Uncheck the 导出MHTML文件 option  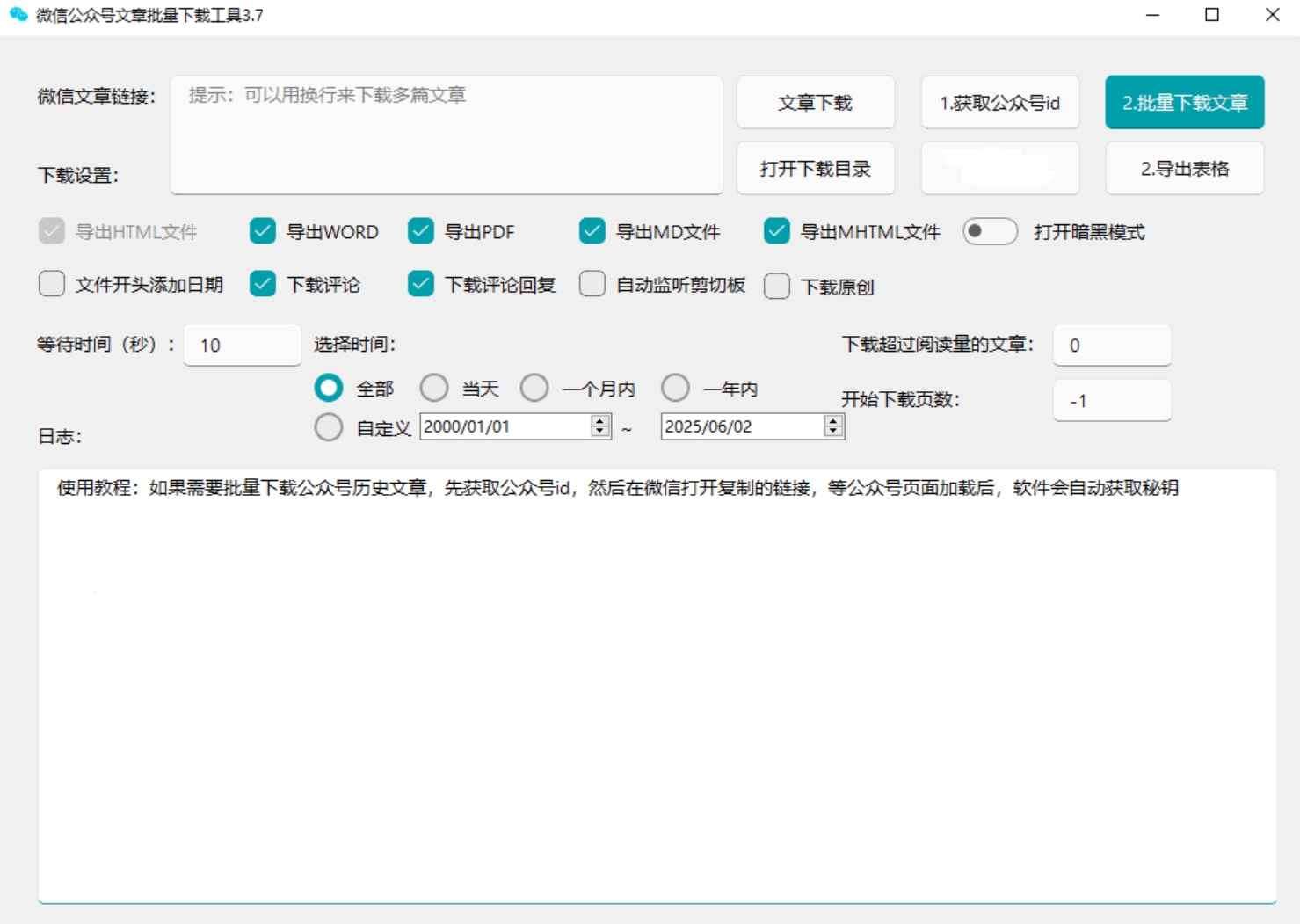coord(776,231)
